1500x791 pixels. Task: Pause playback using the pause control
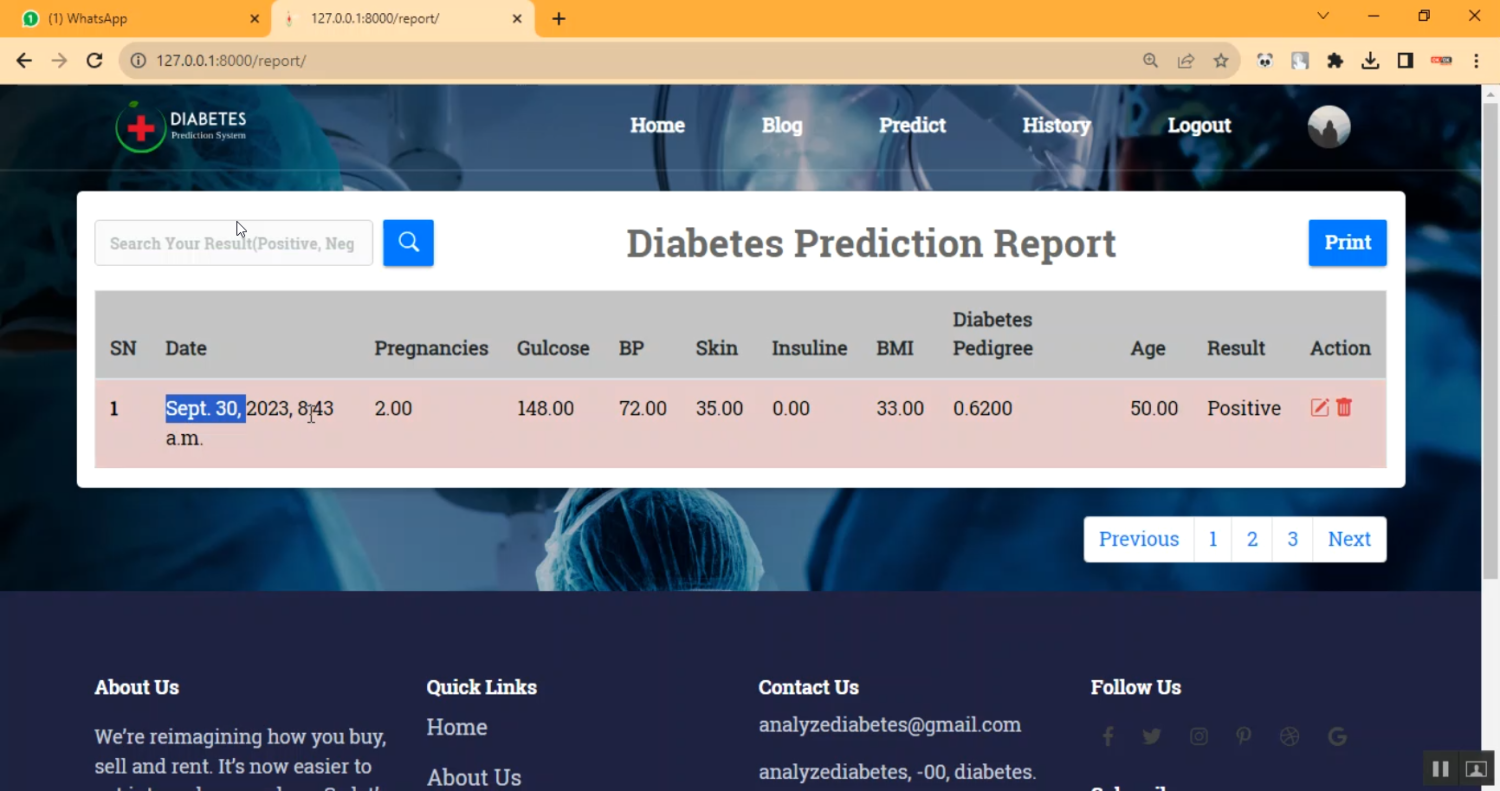(1440, 768)
